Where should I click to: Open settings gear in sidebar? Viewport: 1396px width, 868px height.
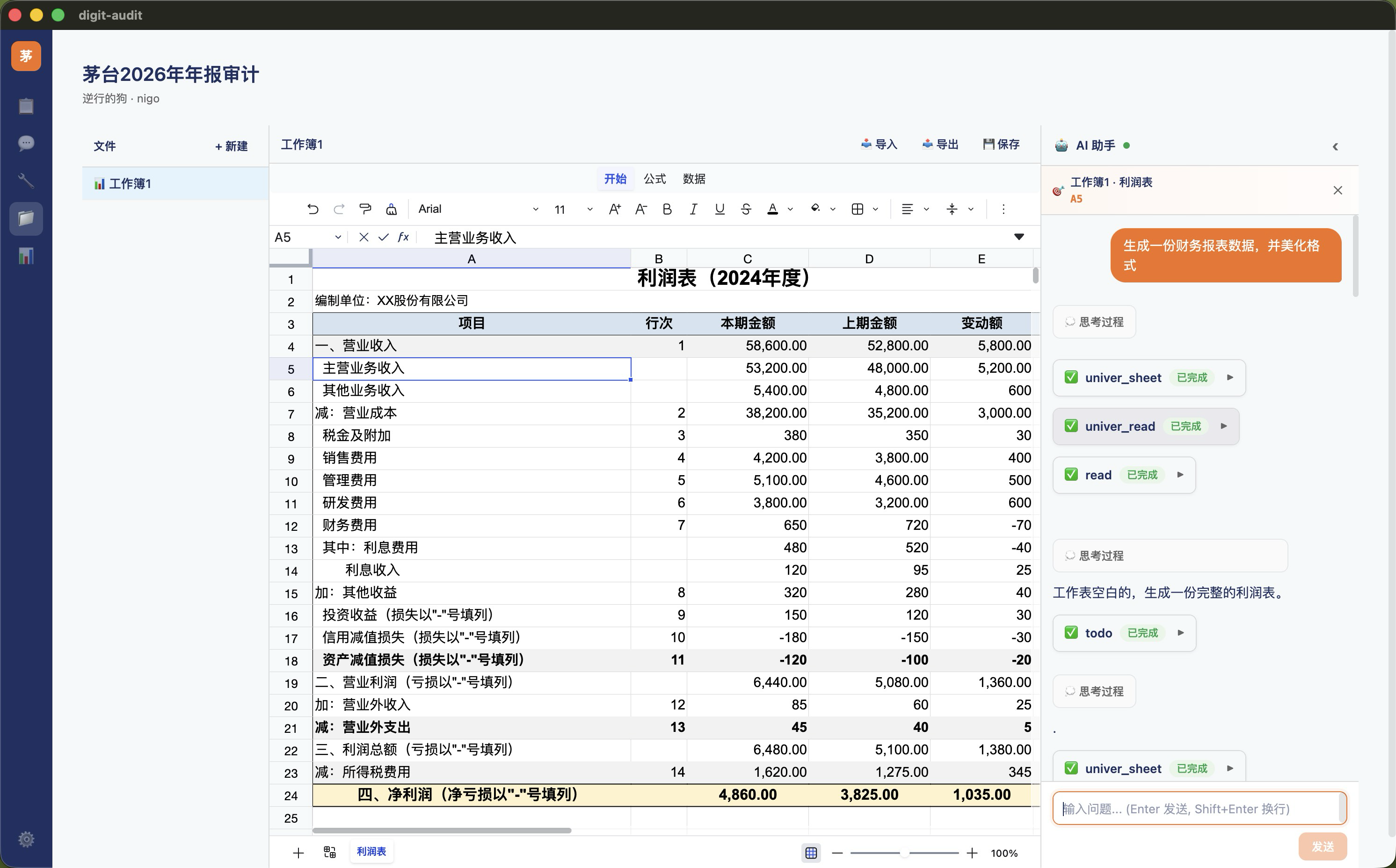coord(26,839)
